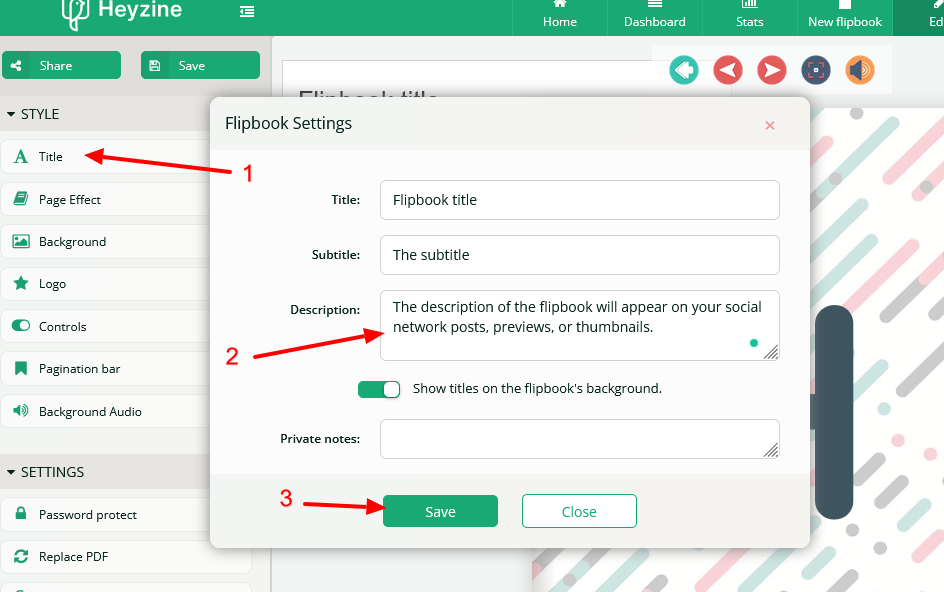Image resolution: width=944 pixels, height=592 pixels.
Task: Click the Description field resize handle
Action: (771, 352)
